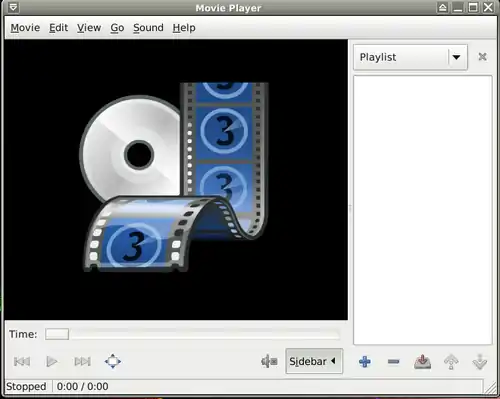
Task: Remove playlist item with the minus icon
Action: 394,362
